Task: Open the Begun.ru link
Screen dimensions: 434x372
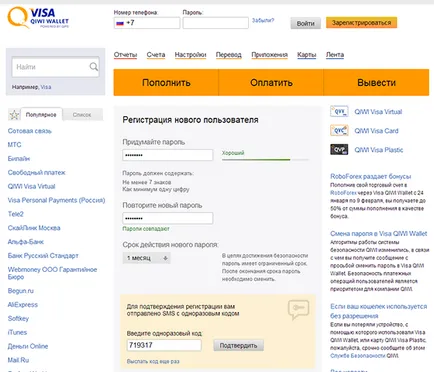Action: click(x=21, y=291)
